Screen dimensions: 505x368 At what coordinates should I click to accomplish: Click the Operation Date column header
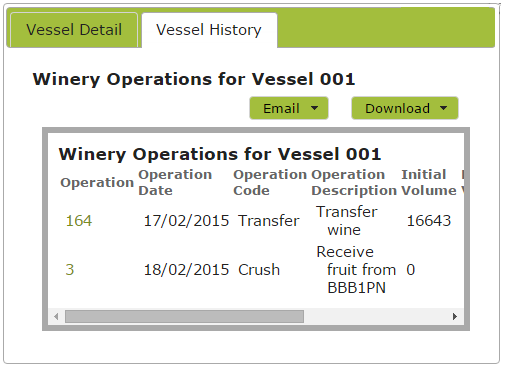click(x=175, y=182)
